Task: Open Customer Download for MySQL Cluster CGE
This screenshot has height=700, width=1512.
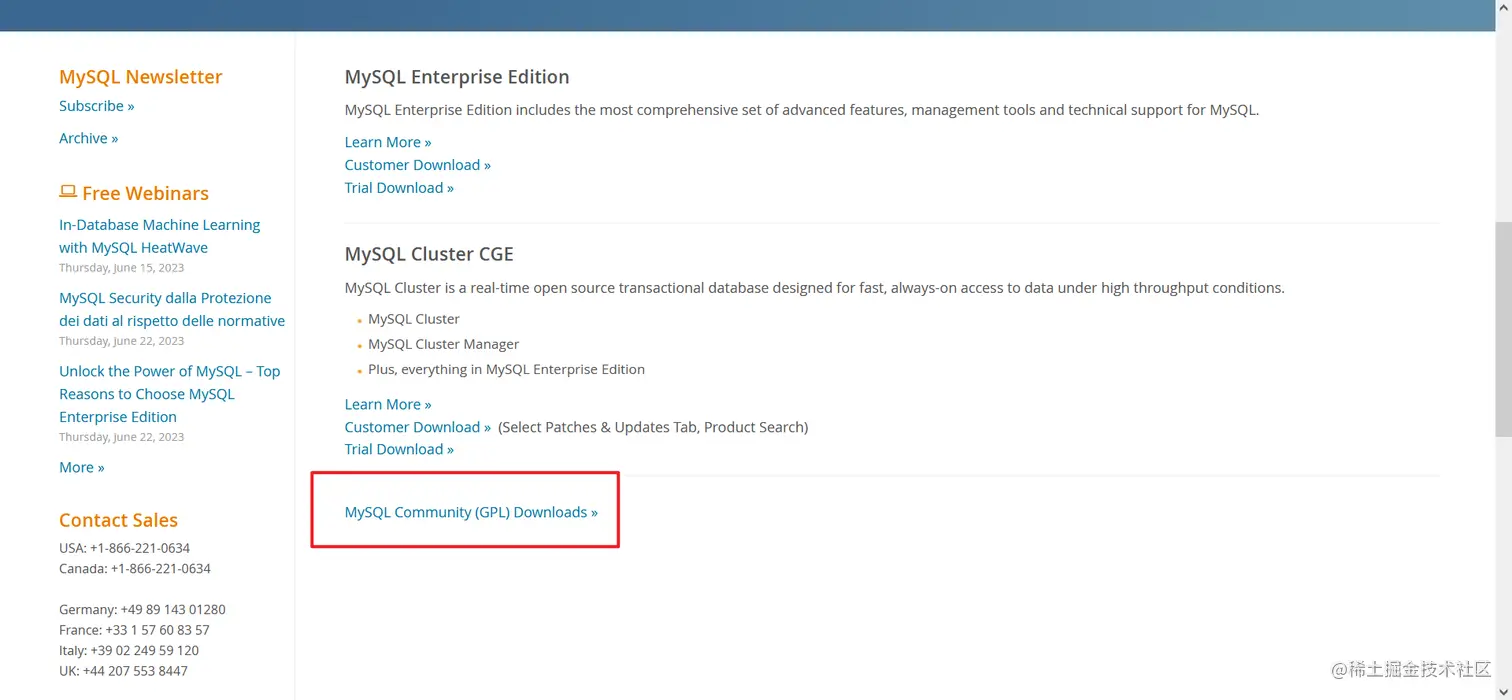Action: [x=417, y=427]
